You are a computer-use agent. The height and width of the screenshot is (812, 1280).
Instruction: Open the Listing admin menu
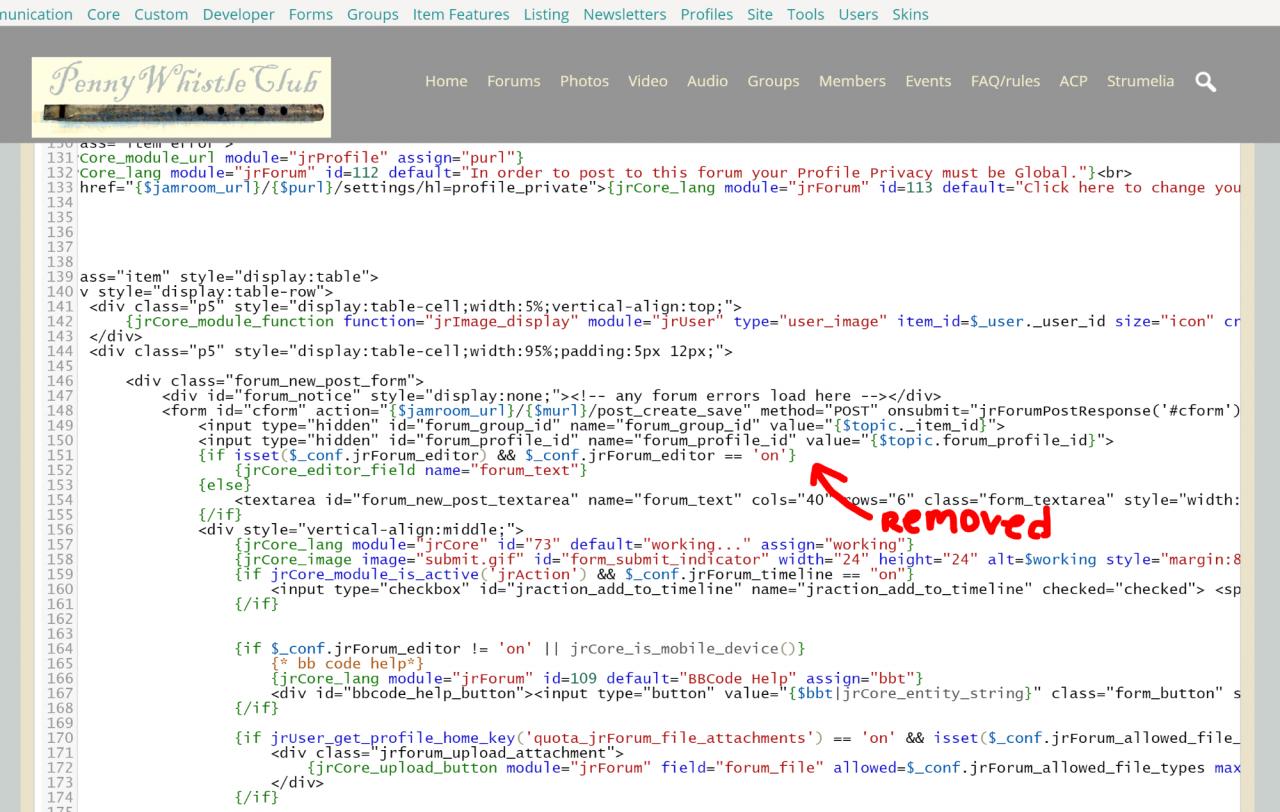(x=546, y=14)
